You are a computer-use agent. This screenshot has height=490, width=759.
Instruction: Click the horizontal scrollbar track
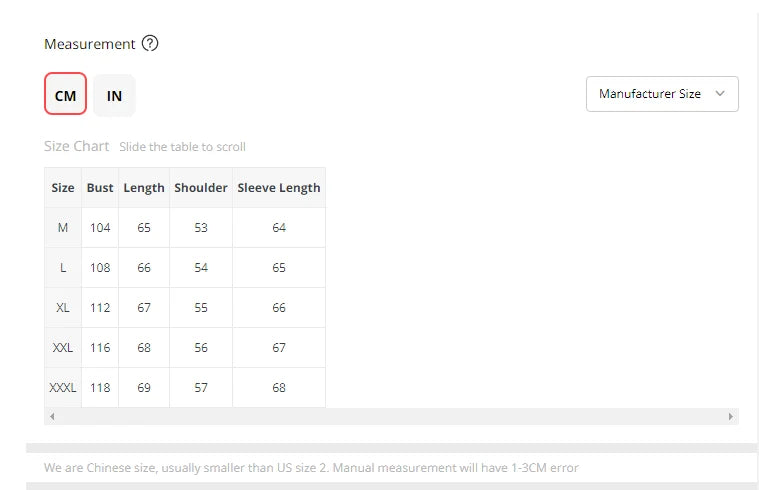pyautogui.click(x=391, y=416)
